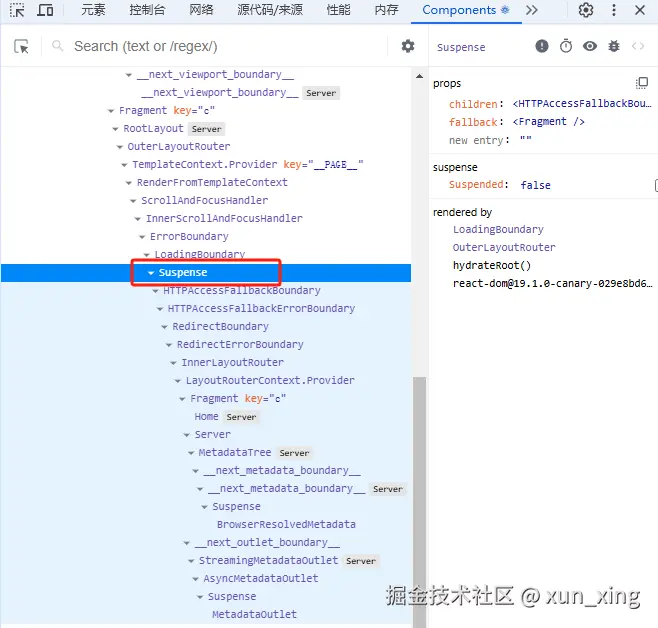This screenshot has width=658, height=628.
Task: Collapse the InnerLayoutRouter arrow
Action: pyautogui.click(x=173, y=363)
